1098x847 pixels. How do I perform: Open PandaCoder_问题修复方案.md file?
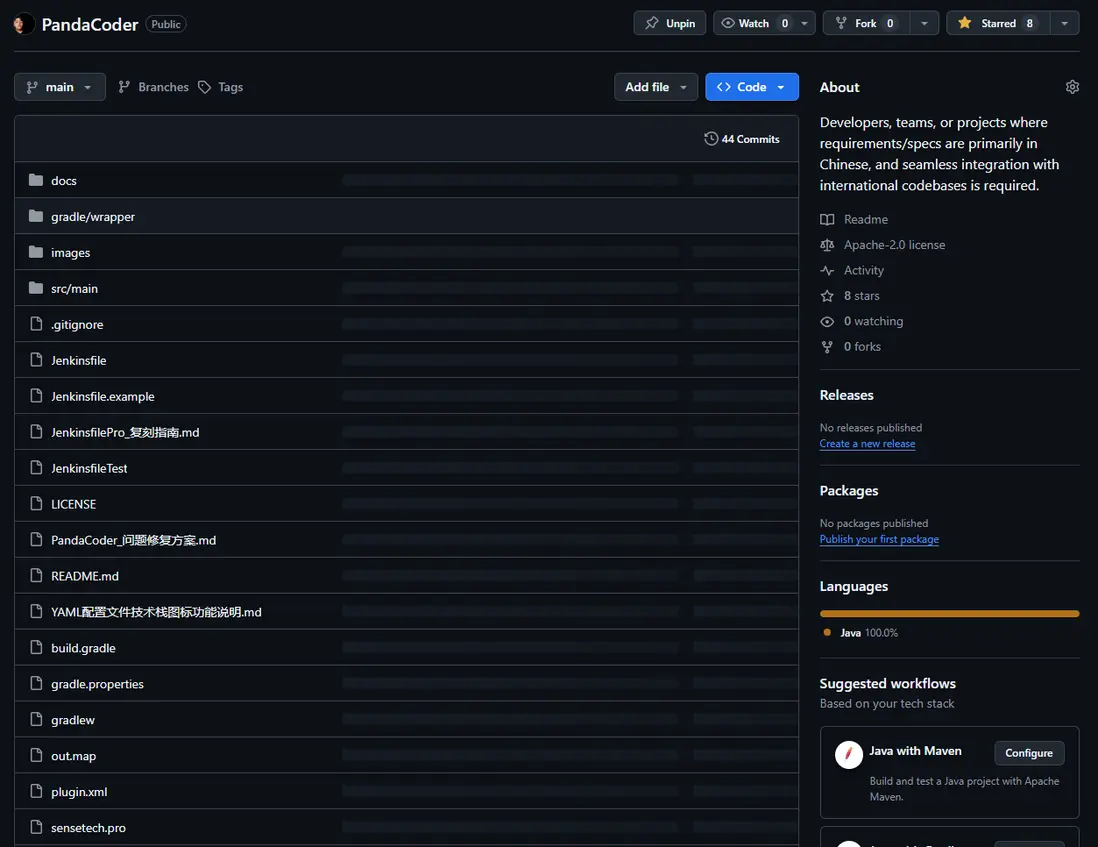[133, 540]
